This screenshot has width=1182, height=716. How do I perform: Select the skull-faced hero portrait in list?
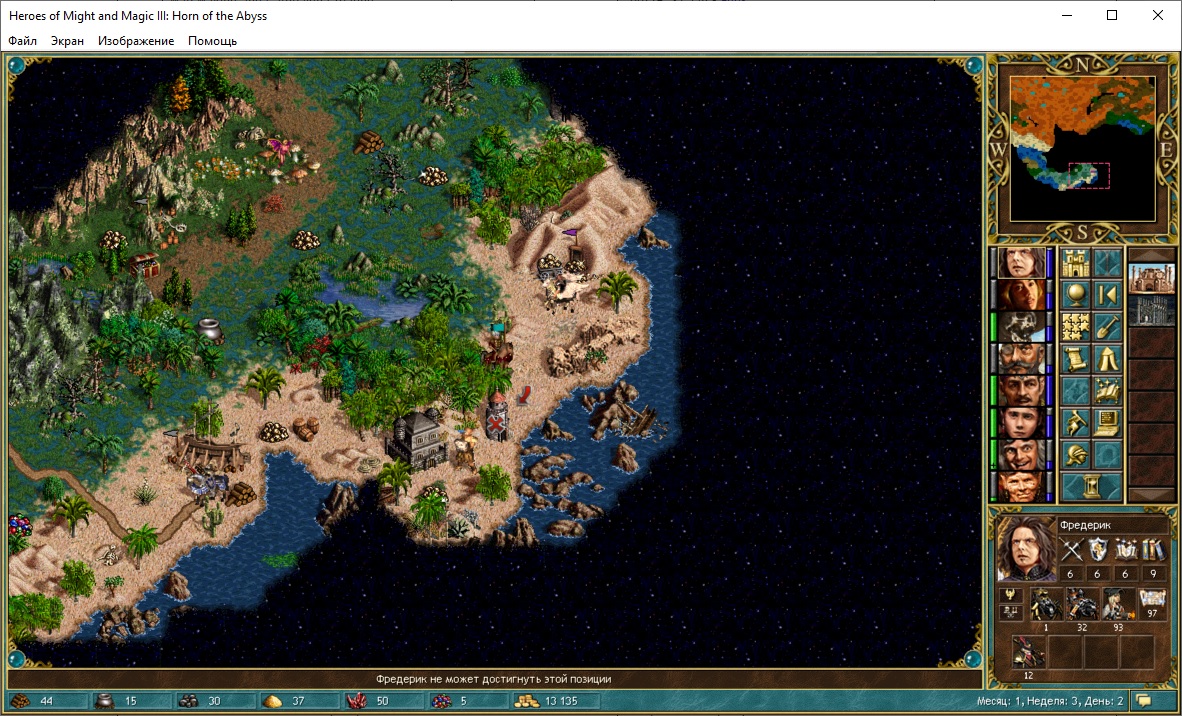1018,327
